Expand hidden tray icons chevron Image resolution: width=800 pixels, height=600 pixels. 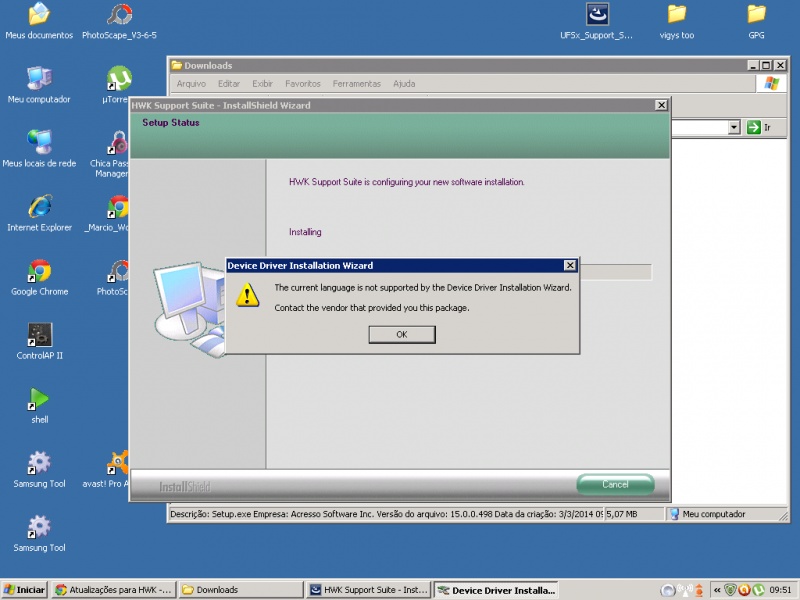717,590
